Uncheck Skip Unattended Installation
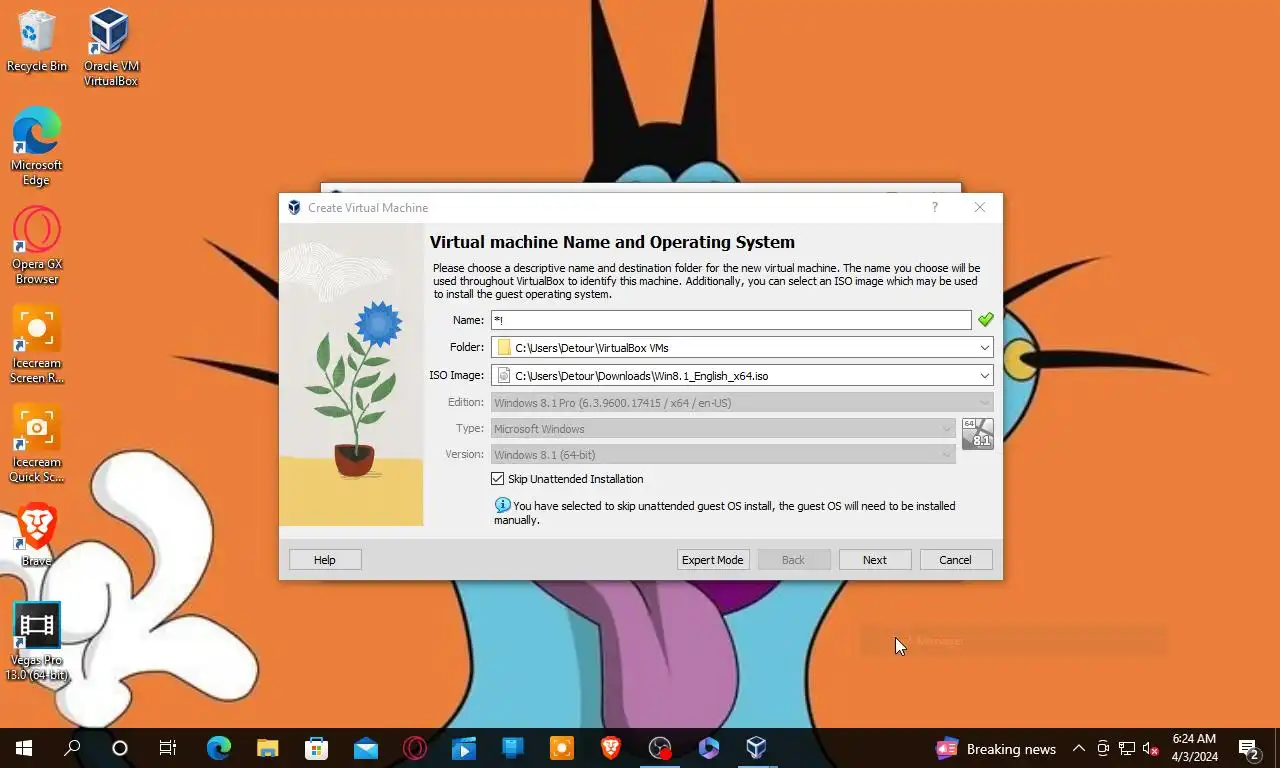The height and width of the screenshot is (768, 1280). (498, 479)
